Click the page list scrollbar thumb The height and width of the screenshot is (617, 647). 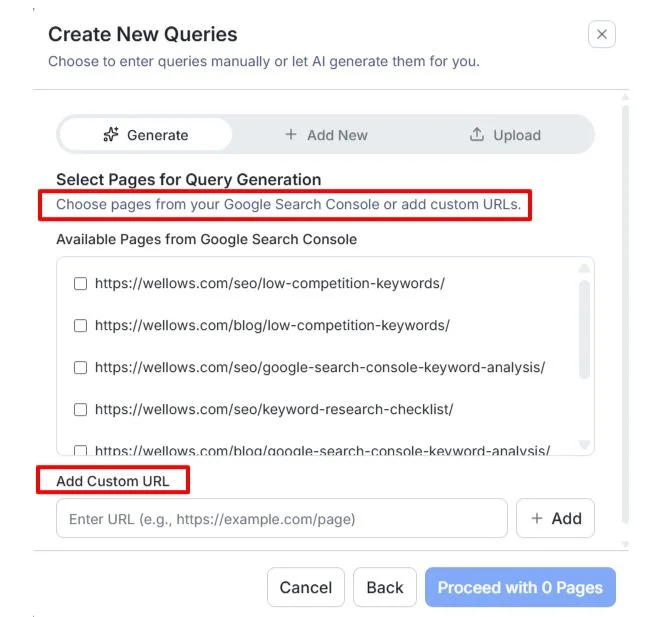point(585,330)
